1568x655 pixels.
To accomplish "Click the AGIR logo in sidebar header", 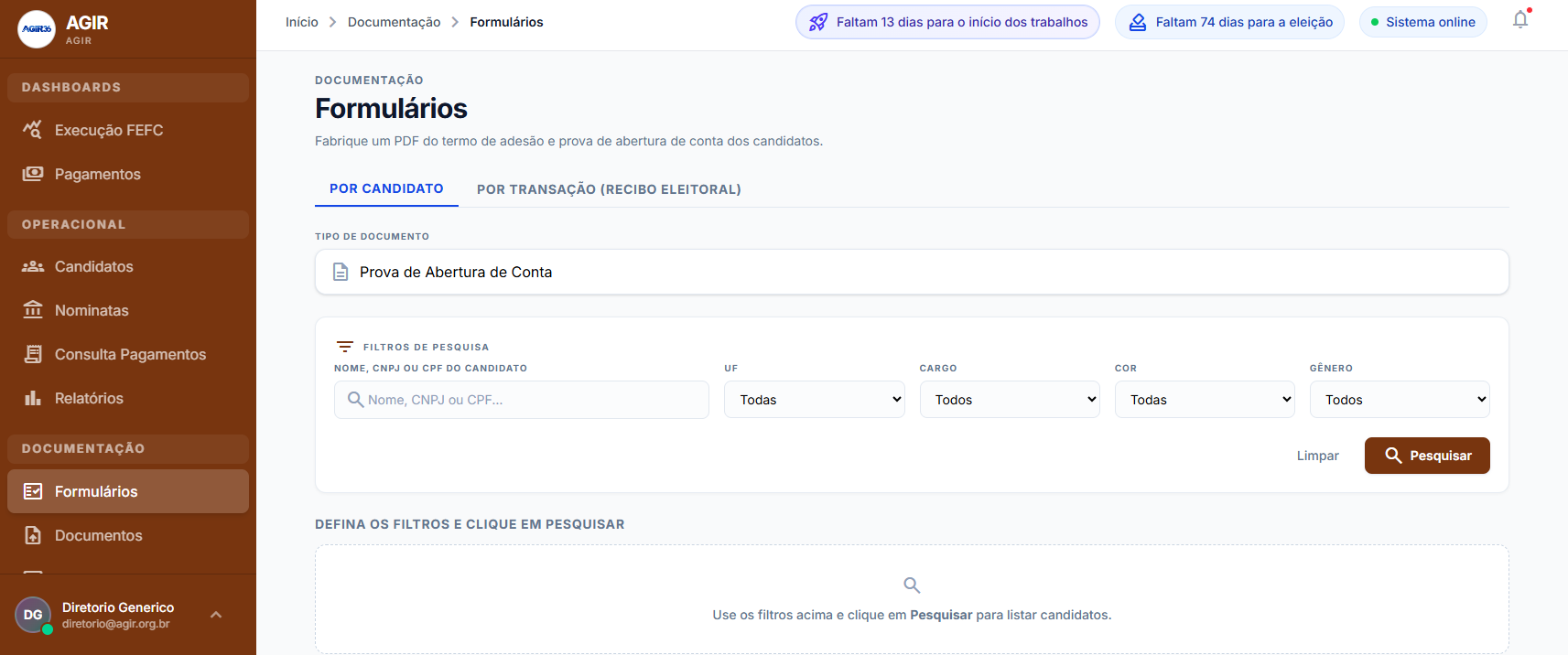I will coord(37,29).
